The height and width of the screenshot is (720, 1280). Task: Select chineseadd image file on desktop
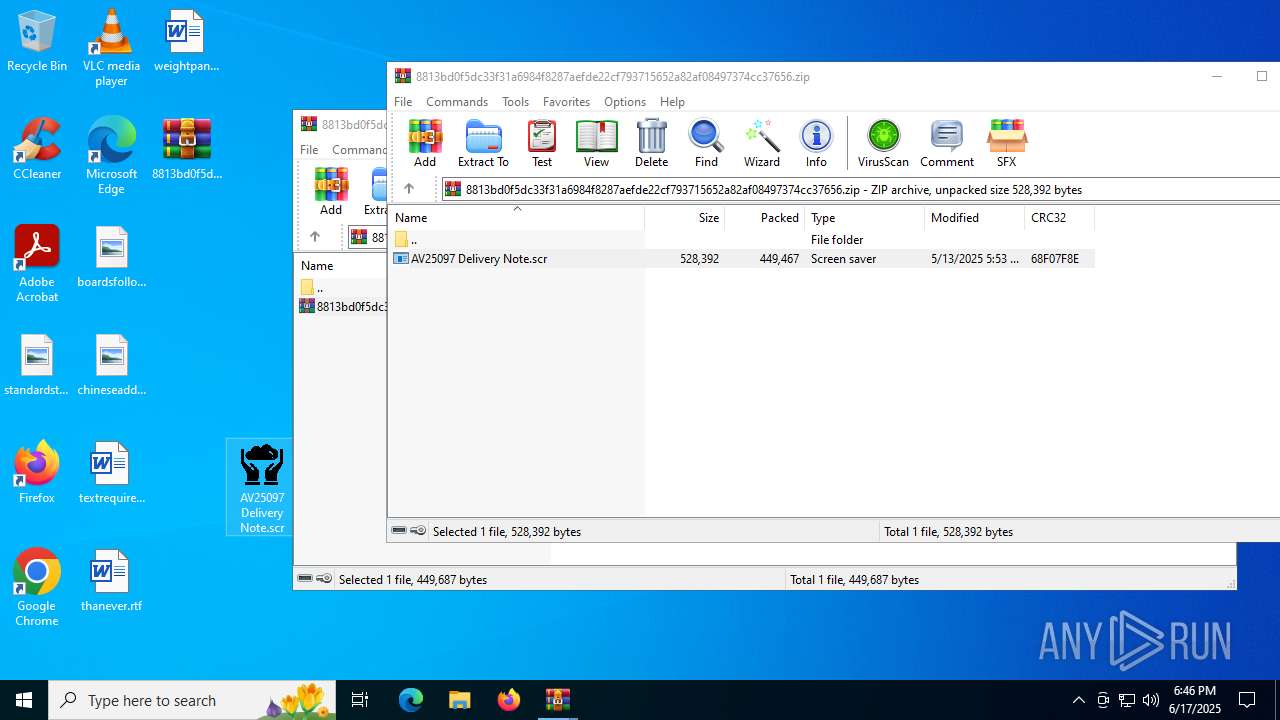(x=111, y=365)
